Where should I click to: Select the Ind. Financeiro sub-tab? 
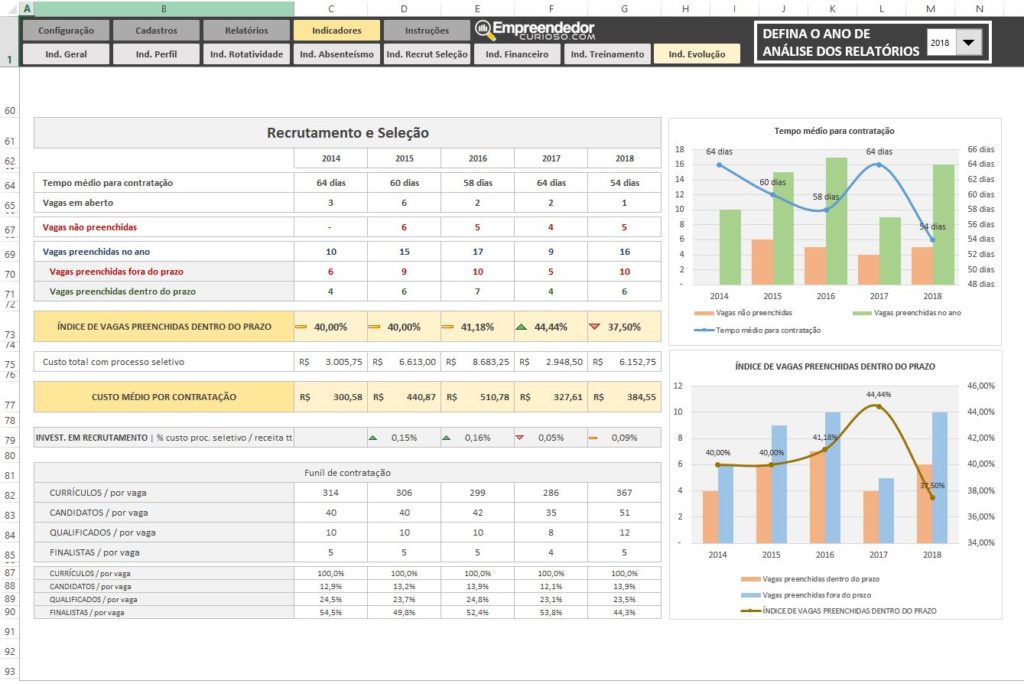tap(516, 55)
